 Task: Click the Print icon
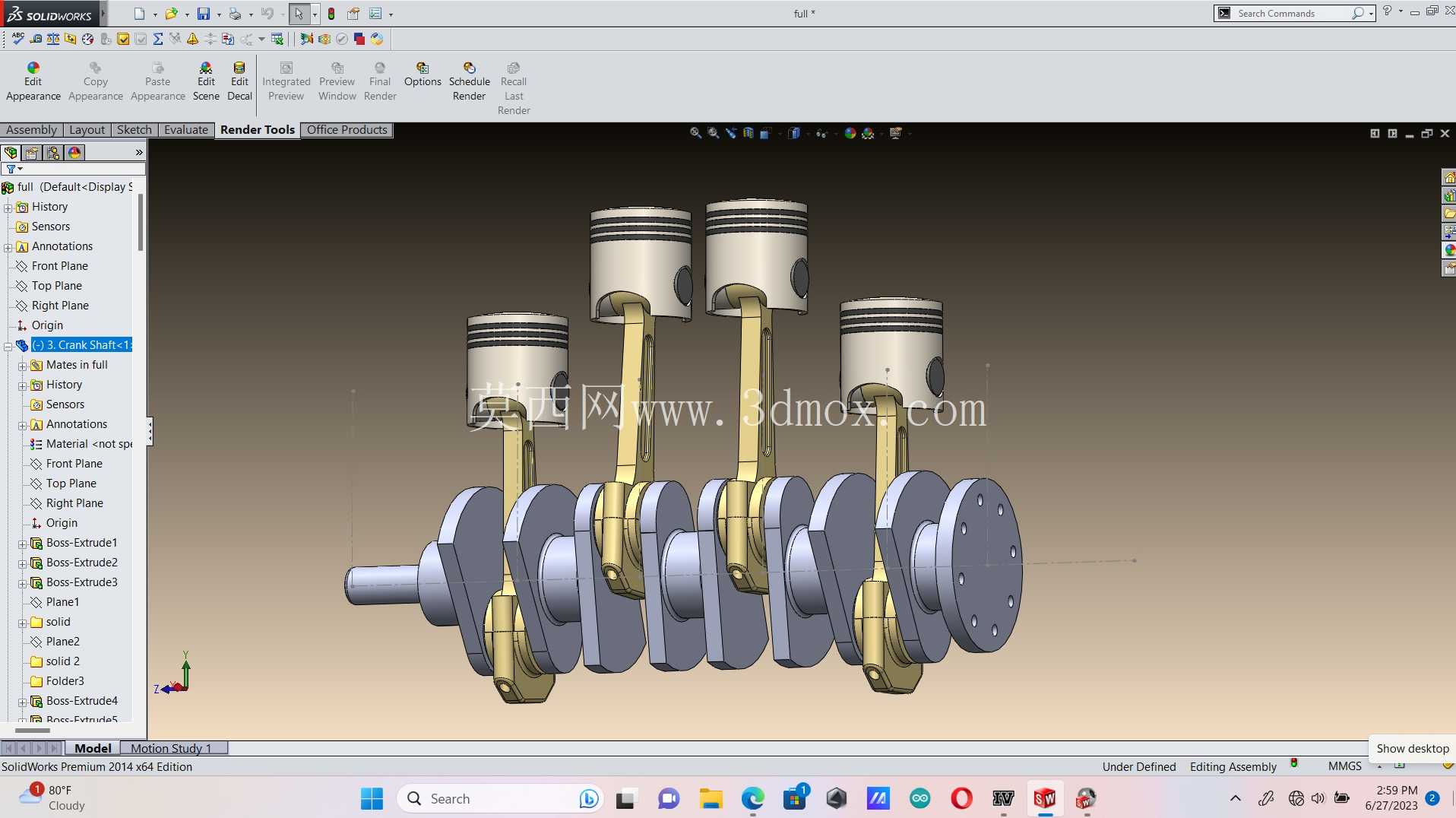[235, 14]
